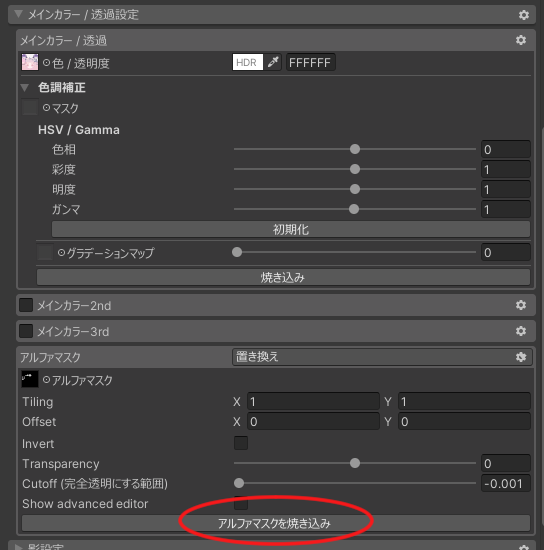Open gear icon in アルファマスク header

point(521,357)
